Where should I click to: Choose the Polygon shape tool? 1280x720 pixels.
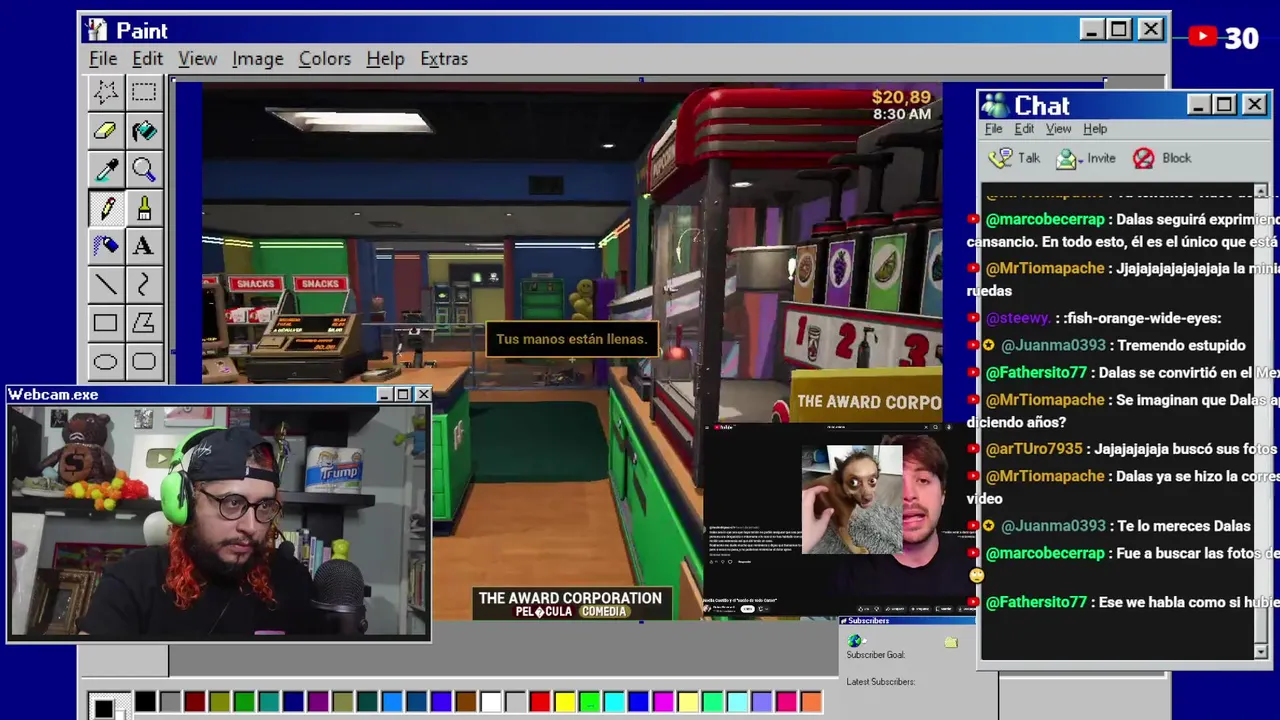point(144,323)
